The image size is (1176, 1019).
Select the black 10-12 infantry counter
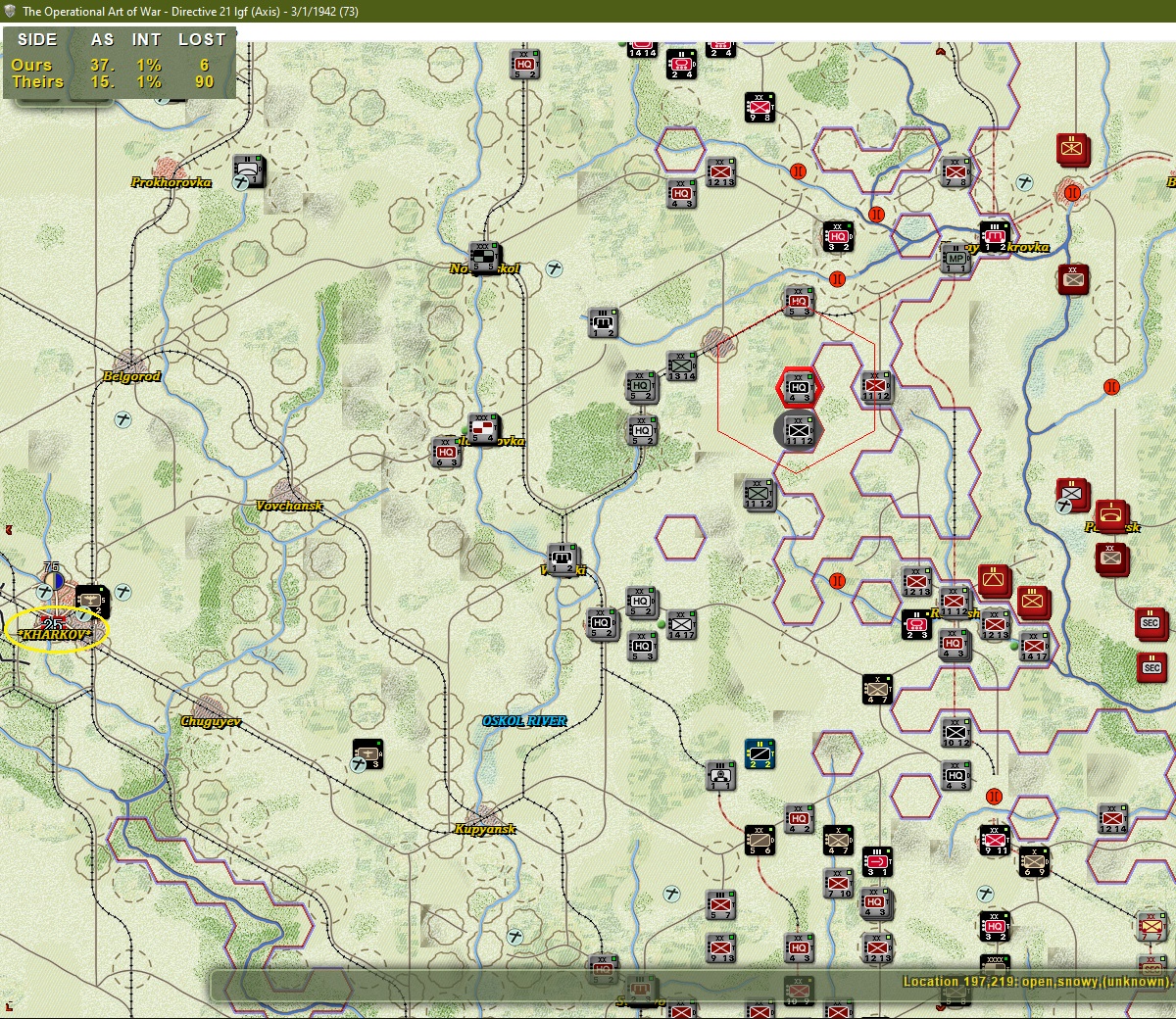(x=955, y=732)
